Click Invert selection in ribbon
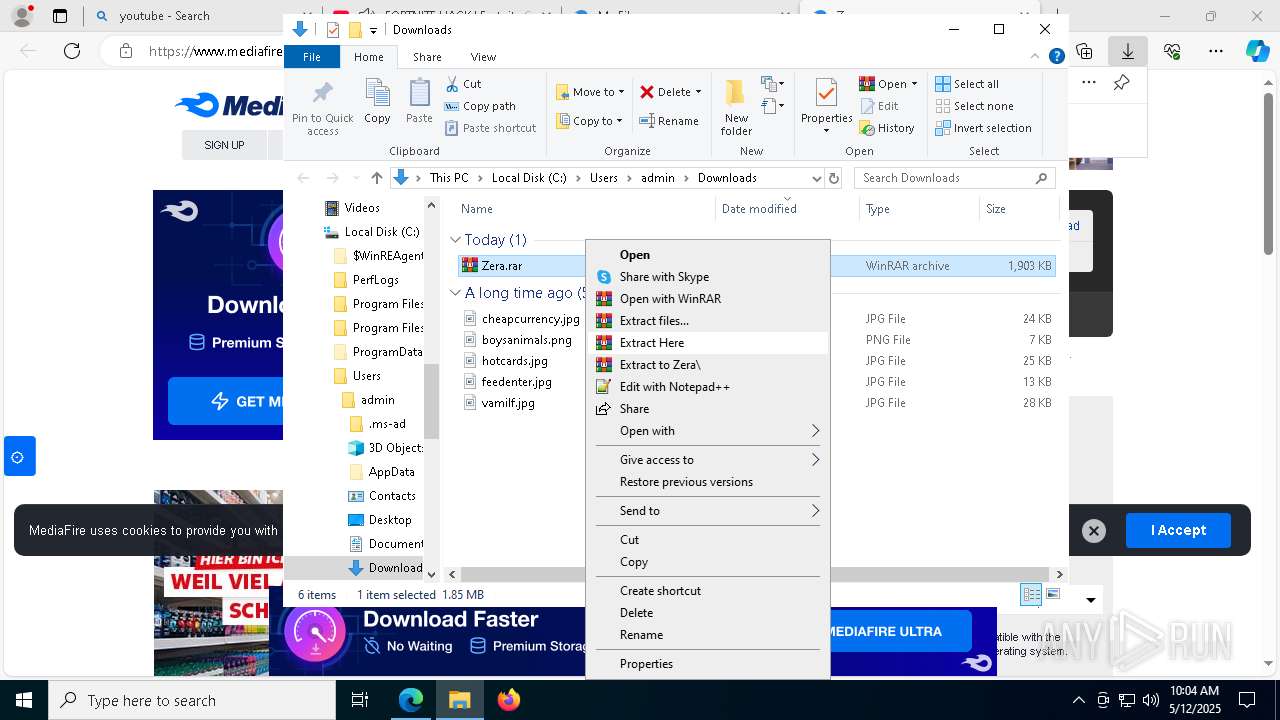 pos(983,128)
